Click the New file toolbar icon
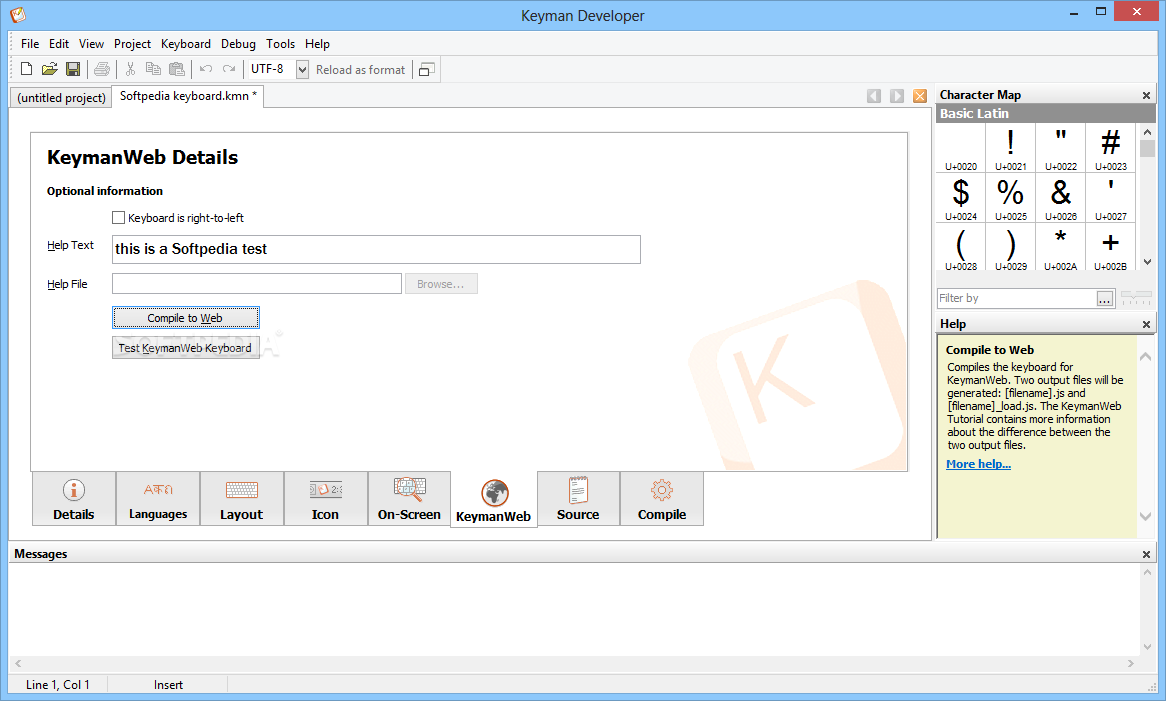Image resolution: width=1166 pixels, height=701 pixels. (x=26, y=69)
